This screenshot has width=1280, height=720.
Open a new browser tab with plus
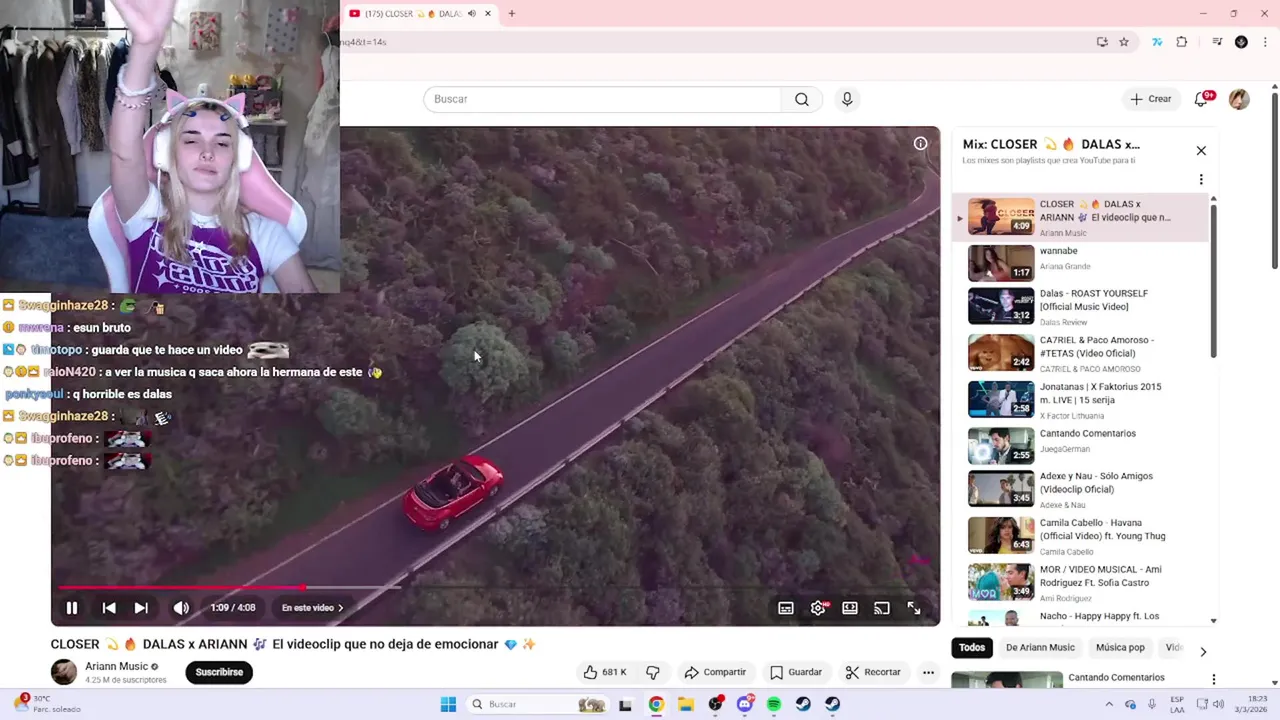511,13
